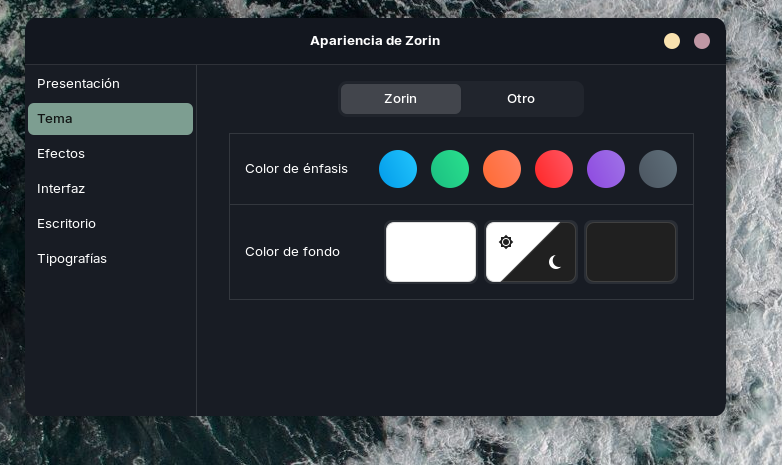
Task: Open the Interfaz settings
Action: 110,189
